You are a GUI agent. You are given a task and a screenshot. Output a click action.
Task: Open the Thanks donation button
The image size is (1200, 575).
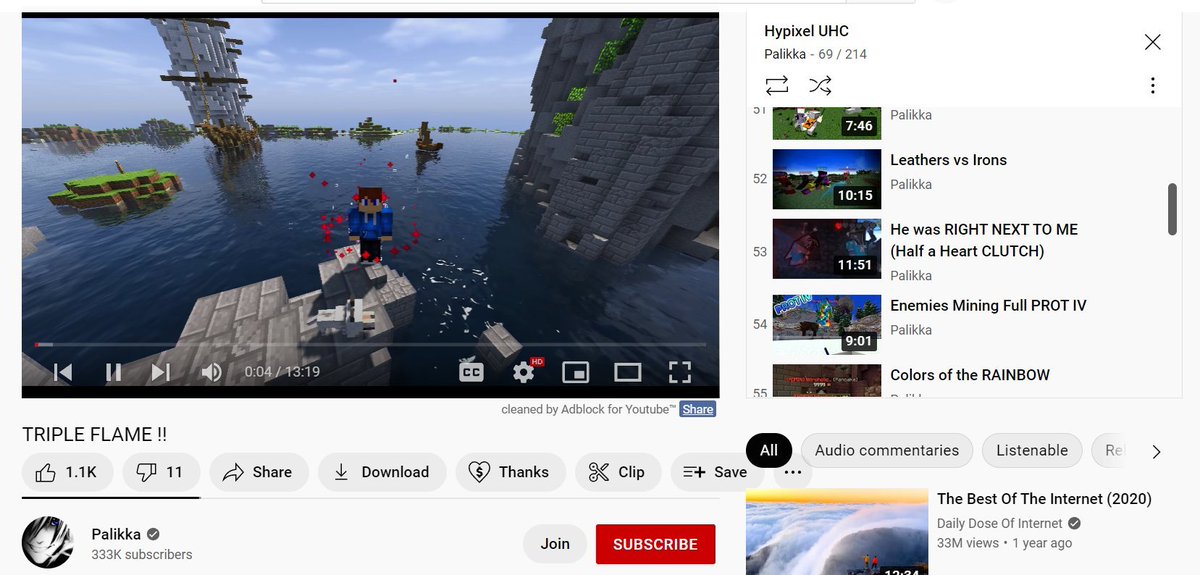(x=510, y=472)
